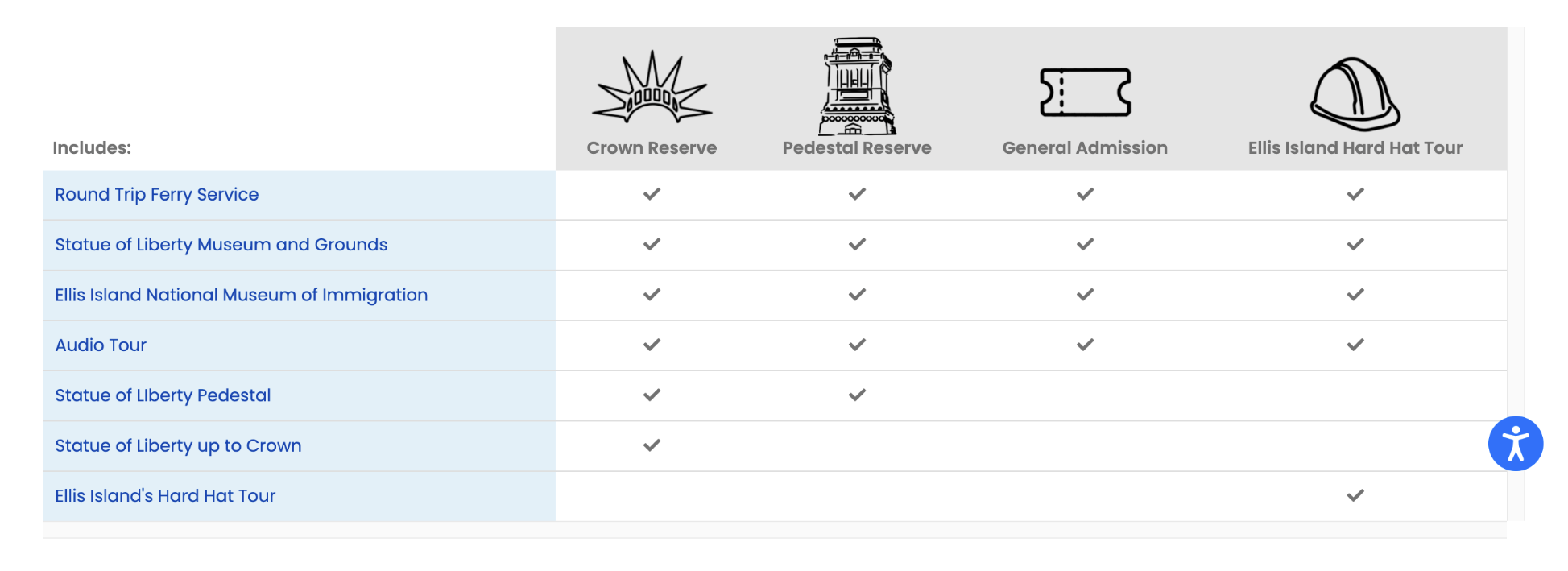Screen dimensions: 1568x571
Task: Open Round Trip Ferry Service link
Action: 157,195
